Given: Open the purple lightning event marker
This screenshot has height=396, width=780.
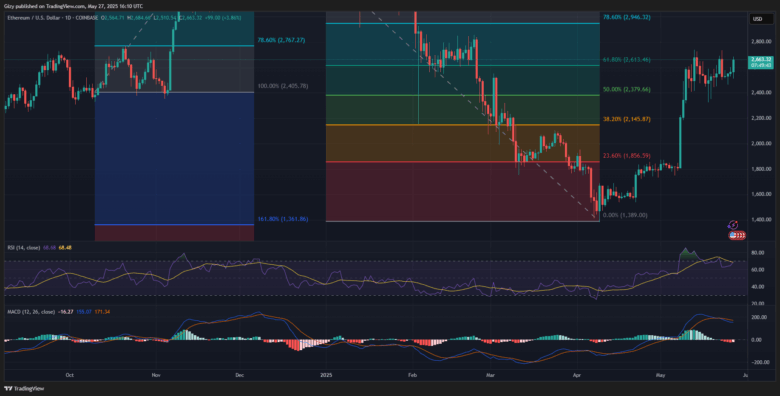Looking at the screenshot, I should (x=733, y=225).
